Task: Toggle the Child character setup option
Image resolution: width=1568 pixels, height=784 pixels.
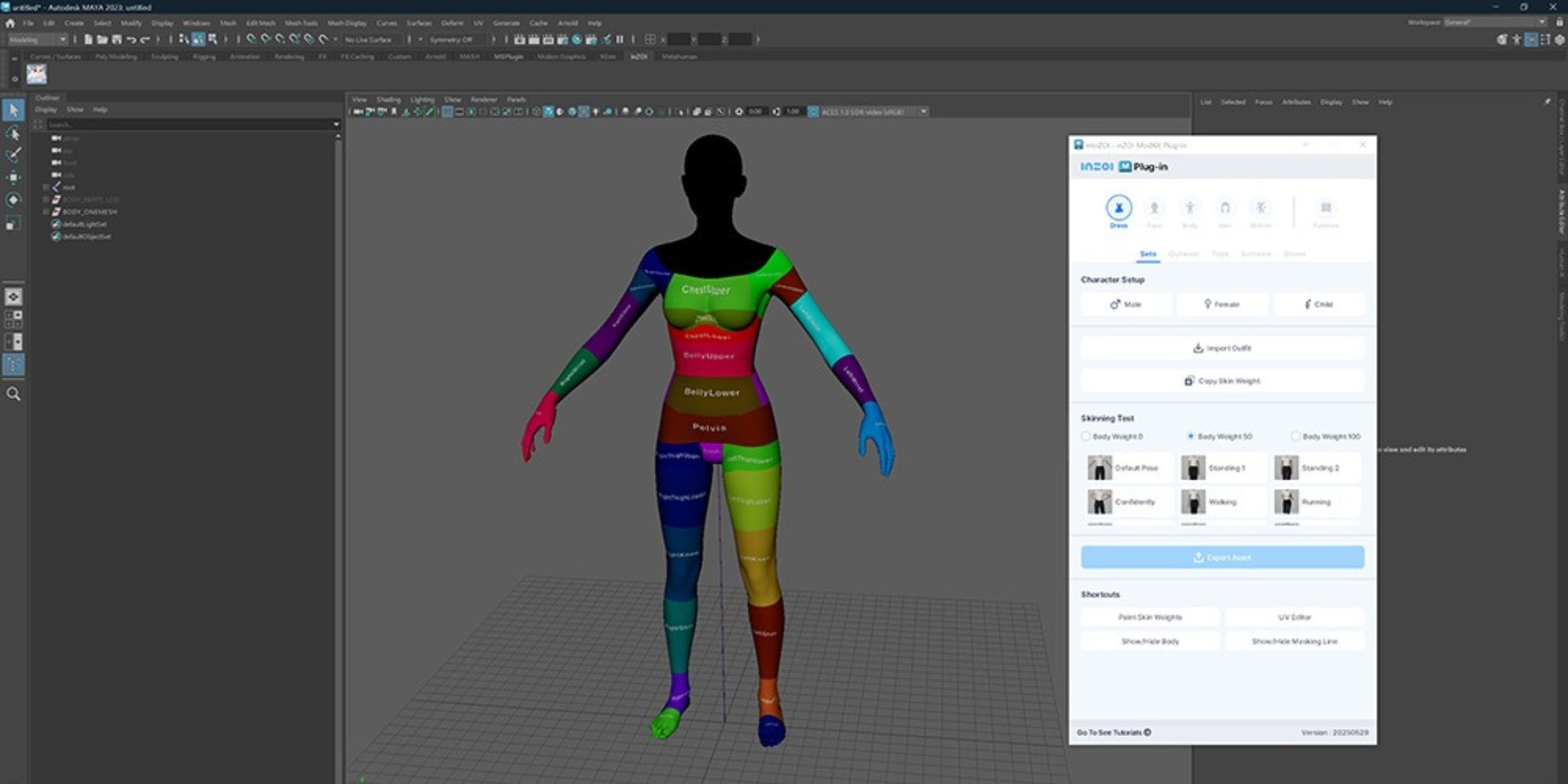Action: 1319,304
